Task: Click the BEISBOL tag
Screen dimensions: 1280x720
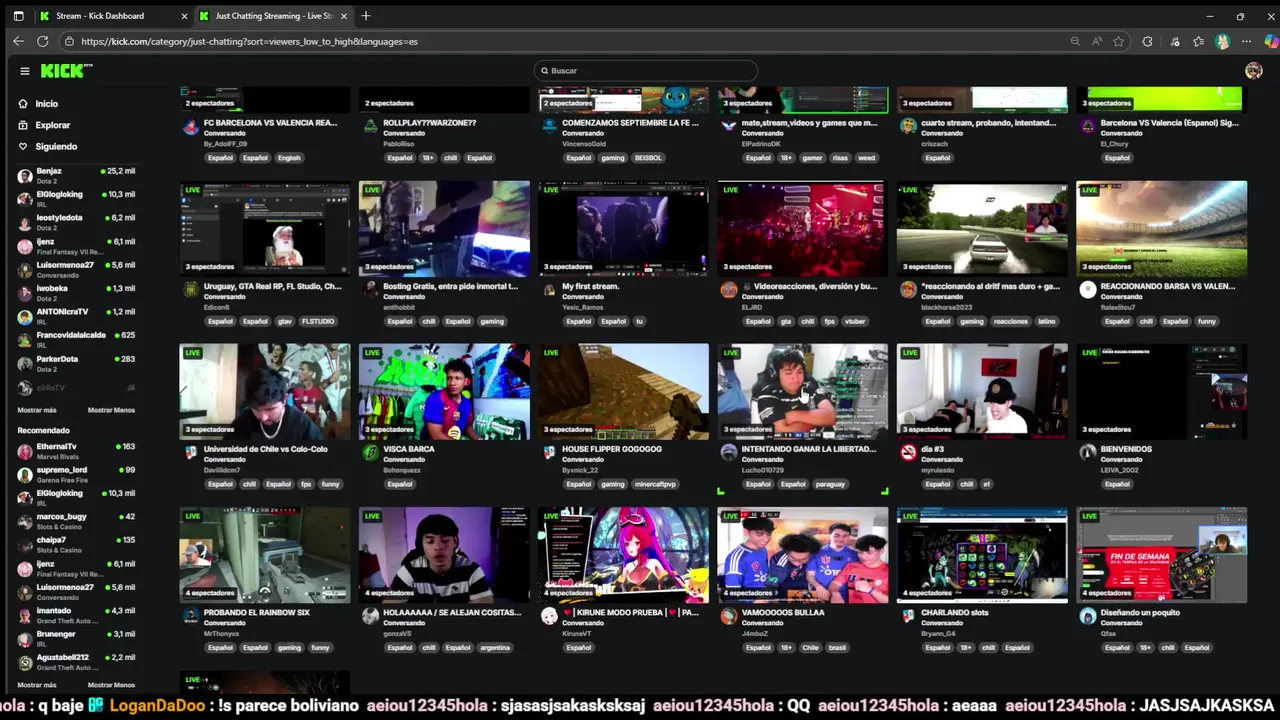Action: click(648, 158)
